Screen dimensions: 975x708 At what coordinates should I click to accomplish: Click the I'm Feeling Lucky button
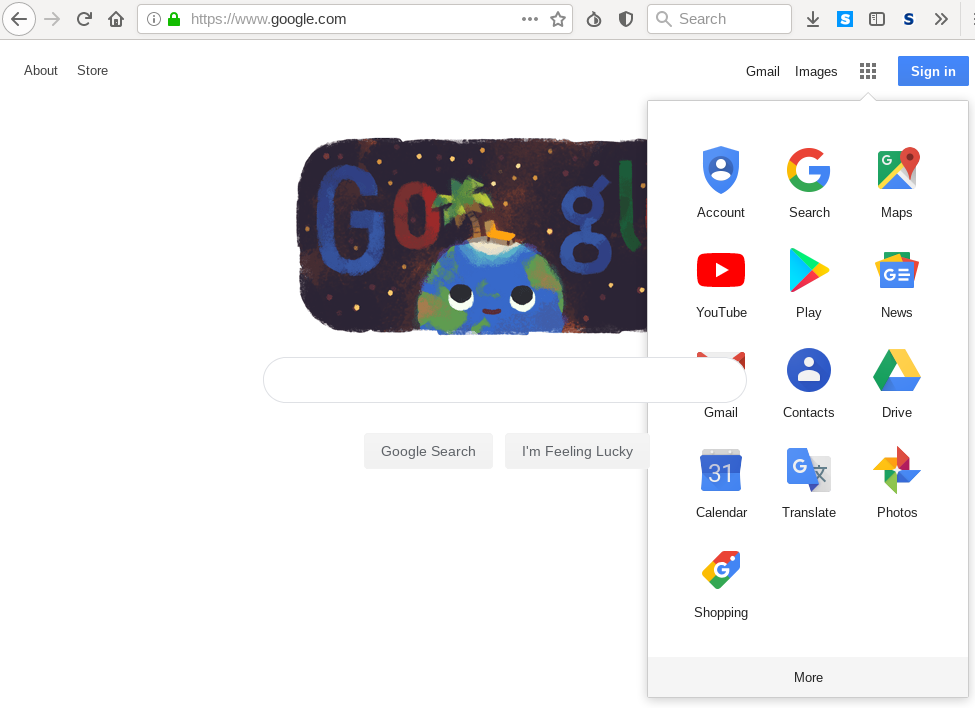point(577,451)
